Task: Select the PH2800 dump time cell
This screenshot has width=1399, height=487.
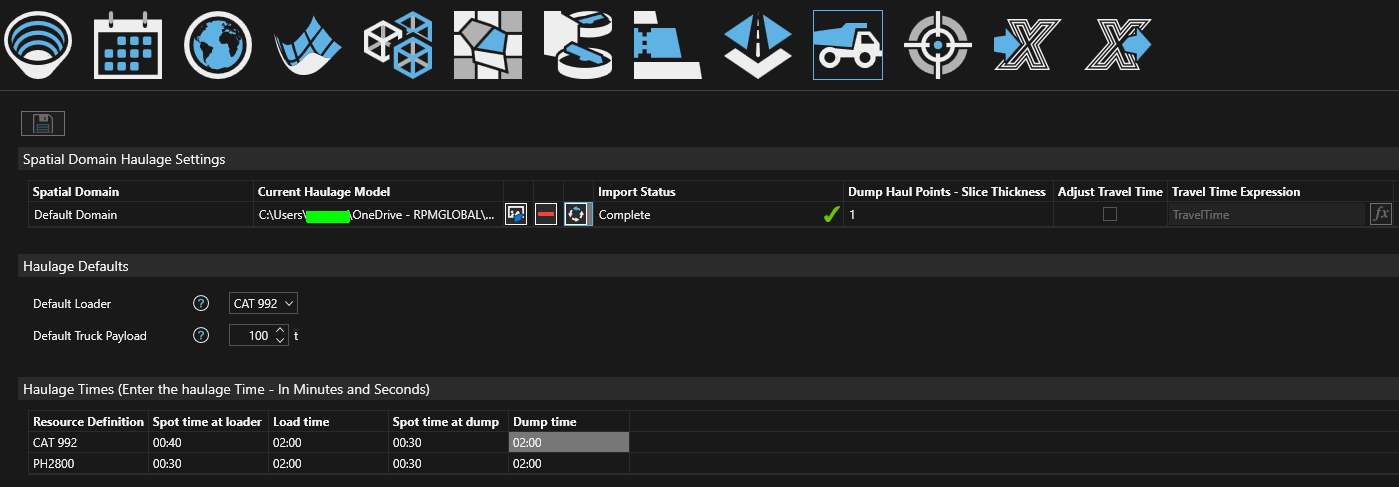Action: [x=568, y=464]
